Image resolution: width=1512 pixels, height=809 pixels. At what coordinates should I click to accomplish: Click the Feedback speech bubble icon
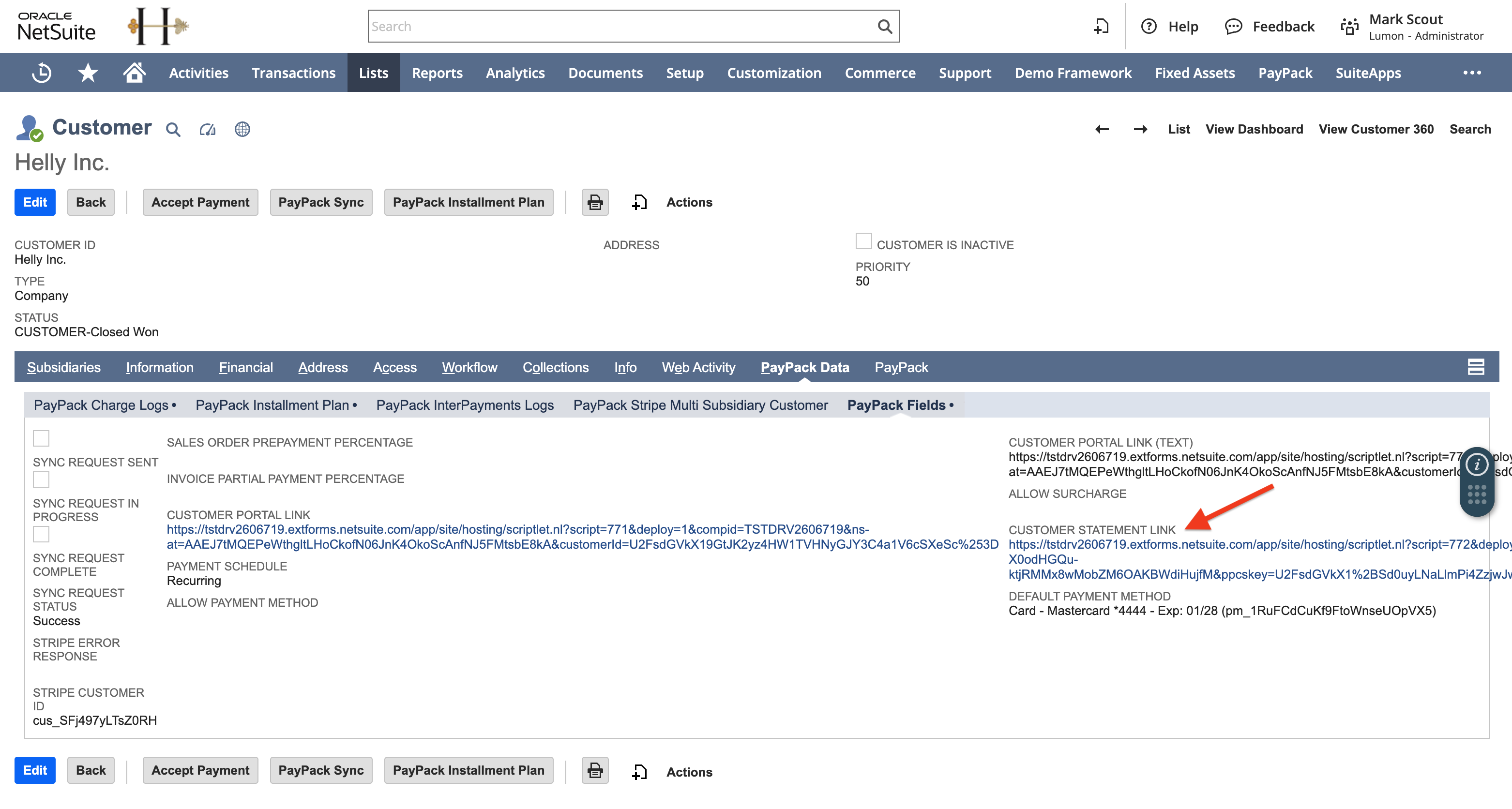point(1234,27)
